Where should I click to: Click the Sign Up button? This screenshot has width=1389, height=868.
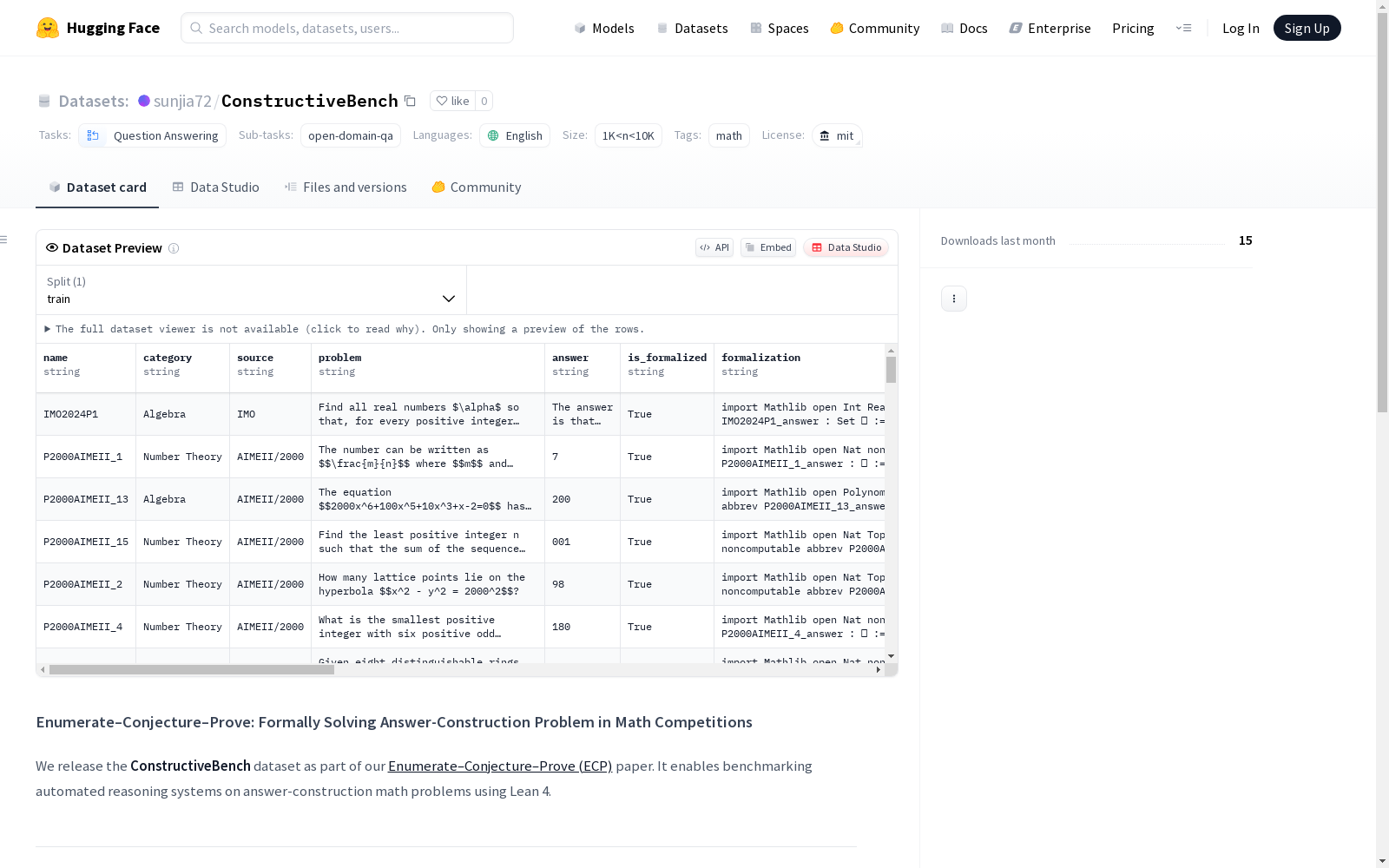(1307, 28)
